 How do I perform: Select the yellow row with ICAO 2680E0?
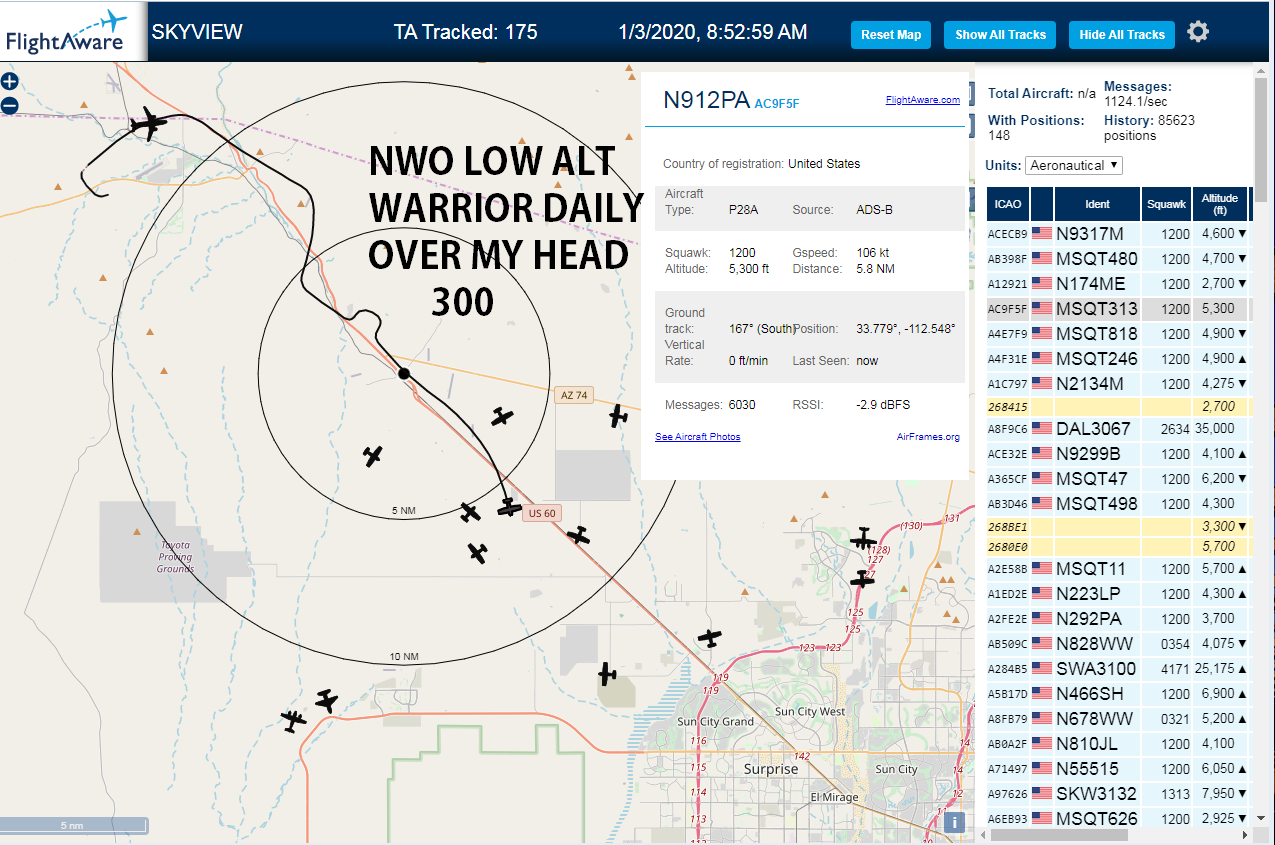pos(1118,547)
